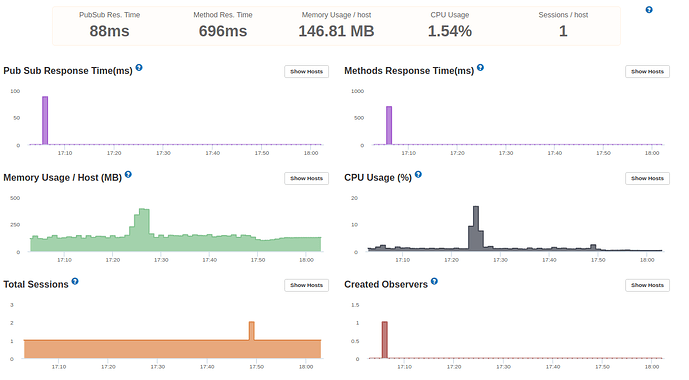Screen dimensions: 689x380
Task: Select the Sessions / host value 1
Action: coord(563,31)
